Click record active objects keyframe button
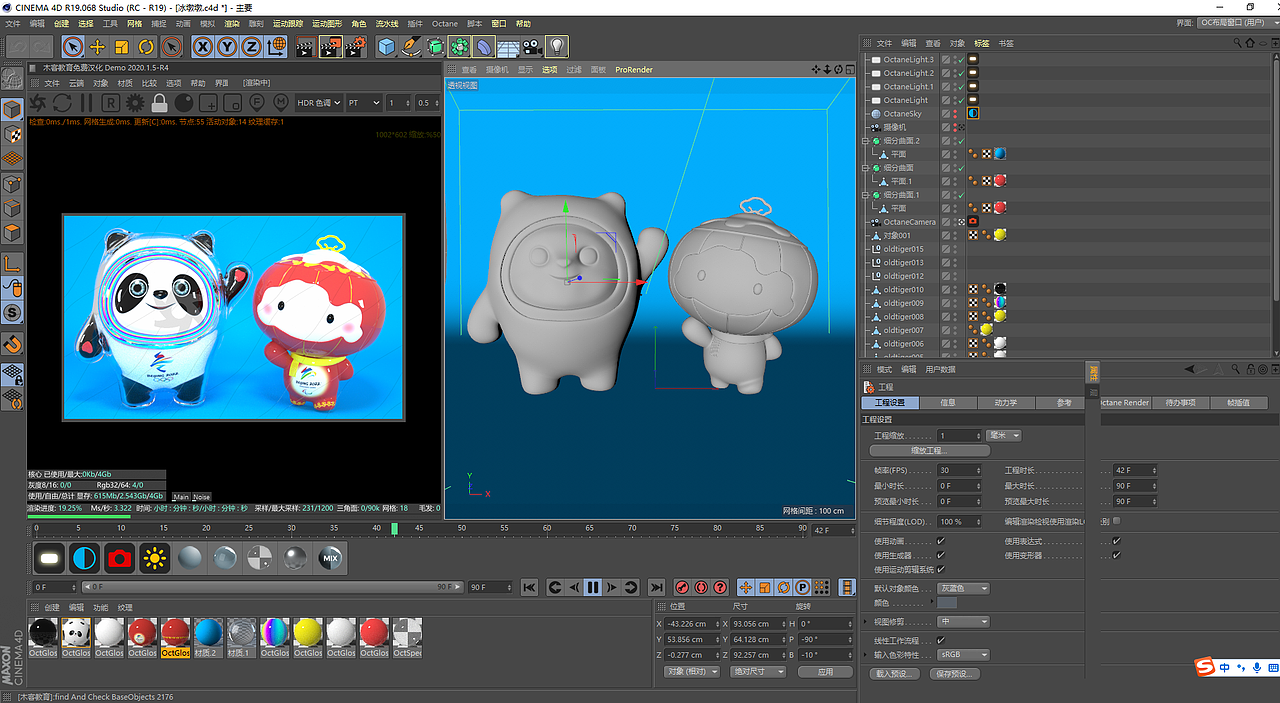Viewport: 1280px width, 703px height. click(682, 587)
